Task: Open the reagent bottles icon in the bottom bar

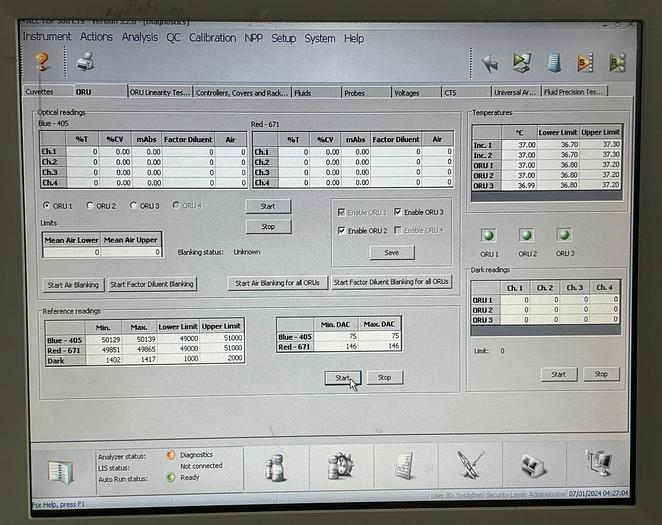Action: pyautogui.click(x=276, y=467)
